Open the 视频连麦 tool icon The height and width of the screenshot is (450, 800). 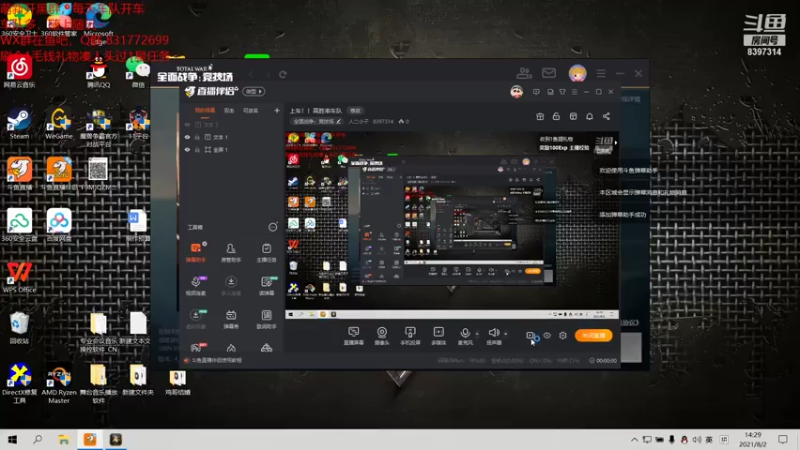(196, 286)
